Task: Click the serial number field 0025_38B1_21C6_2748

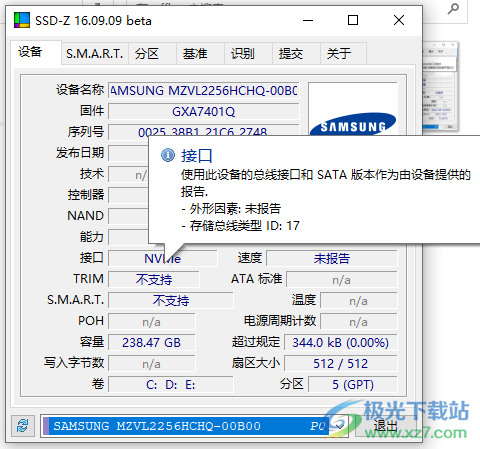Action: pos(204,131)
